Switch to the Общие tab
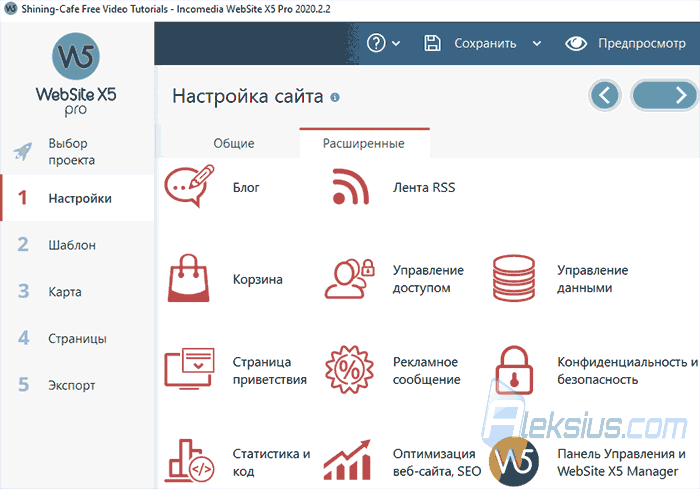Image resolution: width=700 pixels, height=489 pixels. tap(234, 143)
